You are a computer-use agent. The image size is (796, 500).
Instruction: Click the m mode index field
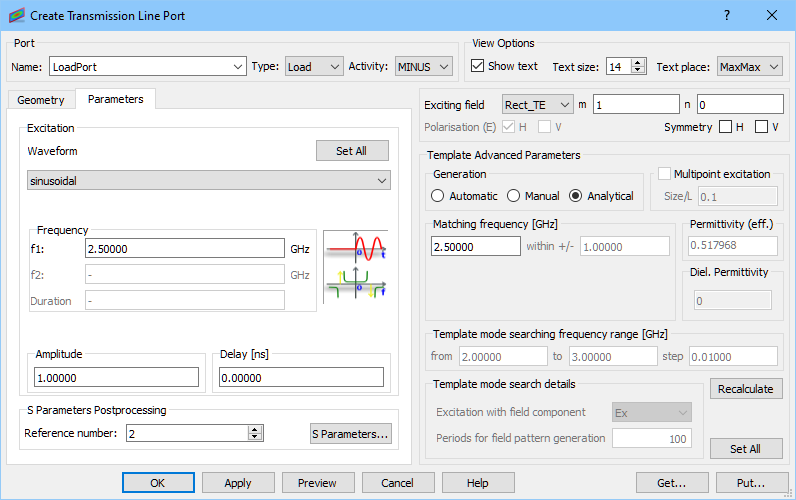pos(636,105)
